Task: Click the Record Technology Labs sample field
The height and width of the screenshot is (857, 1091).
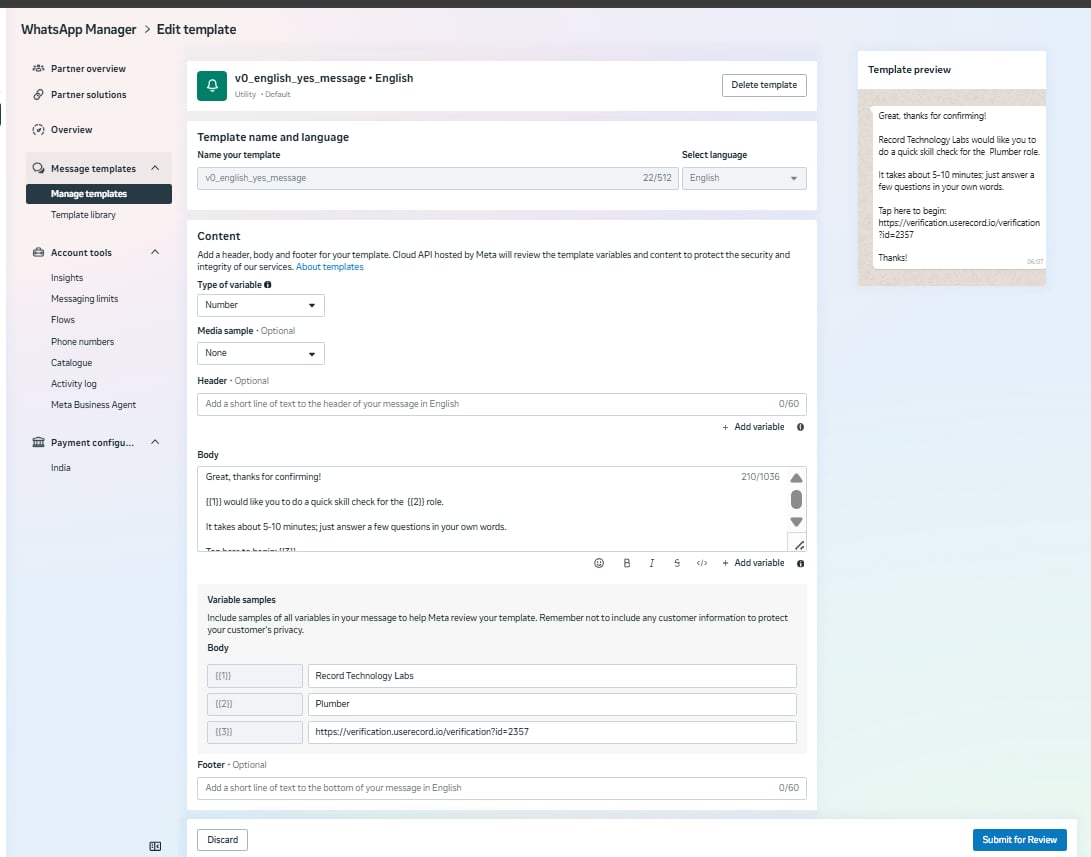Action: coord(552,675)
